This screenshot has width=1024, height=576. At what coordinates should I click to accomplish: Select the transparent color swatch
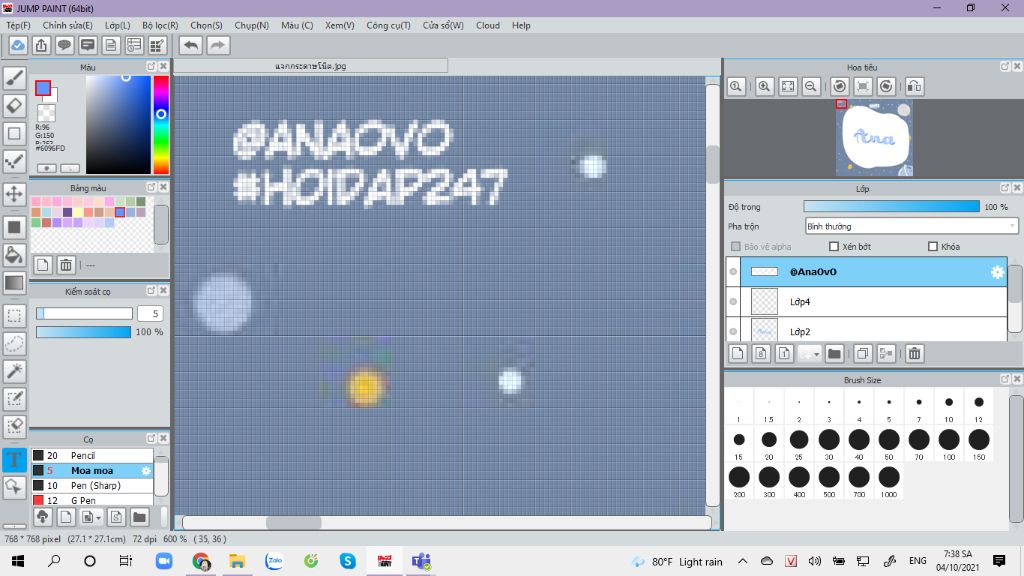coord(46,113)
